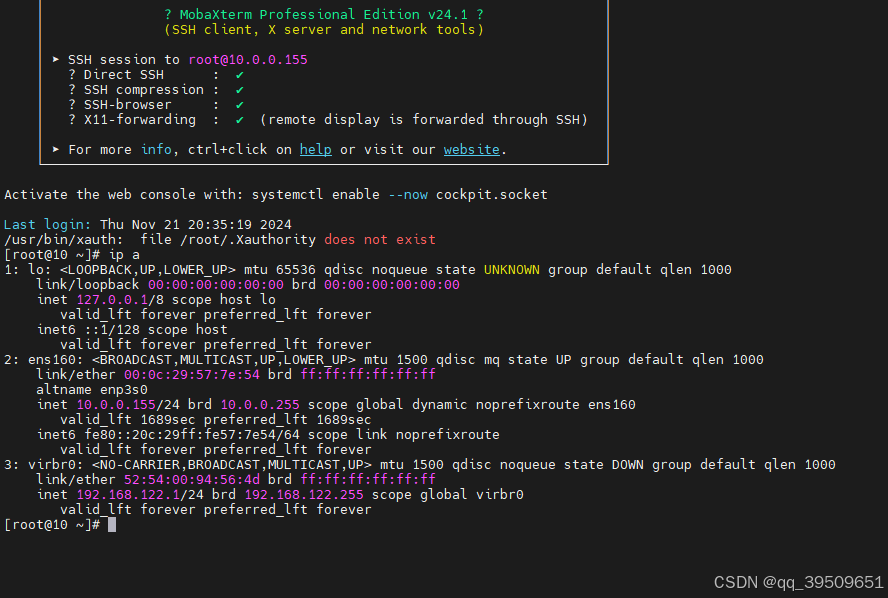The width and height of the screenshot is (888, 598).
Task: Click the 'MobaXterm Professional Edition v24.1' title text
Action: (323, 14)
